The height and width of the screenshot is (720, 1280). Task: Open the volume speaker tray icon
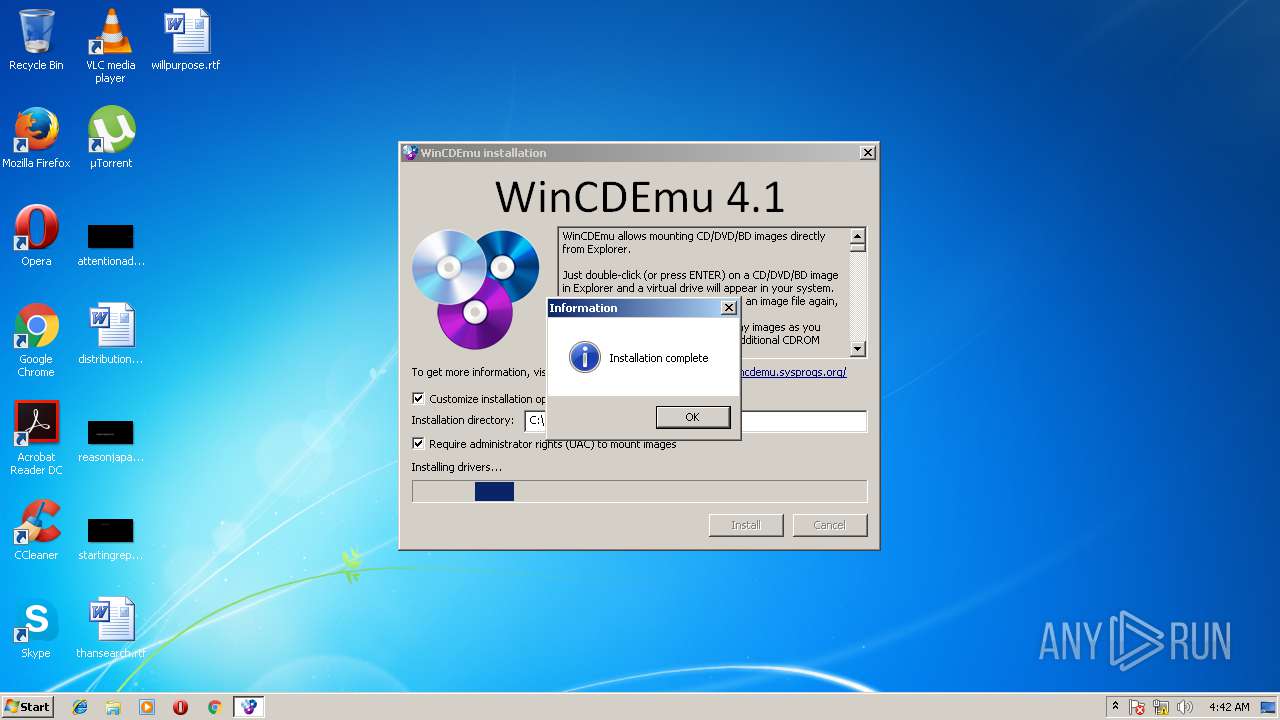click(1185, 707)
